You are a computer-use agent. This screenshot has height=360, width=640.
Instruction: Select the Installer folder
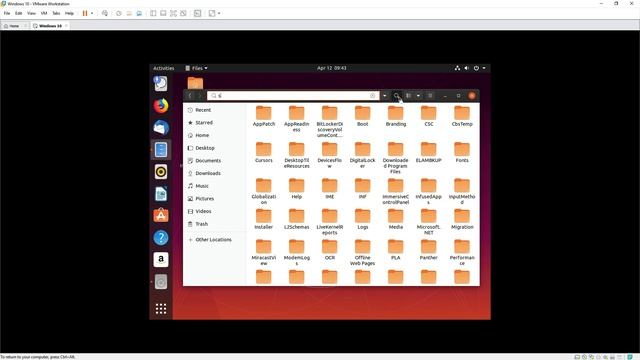click(x=264, y=219)
